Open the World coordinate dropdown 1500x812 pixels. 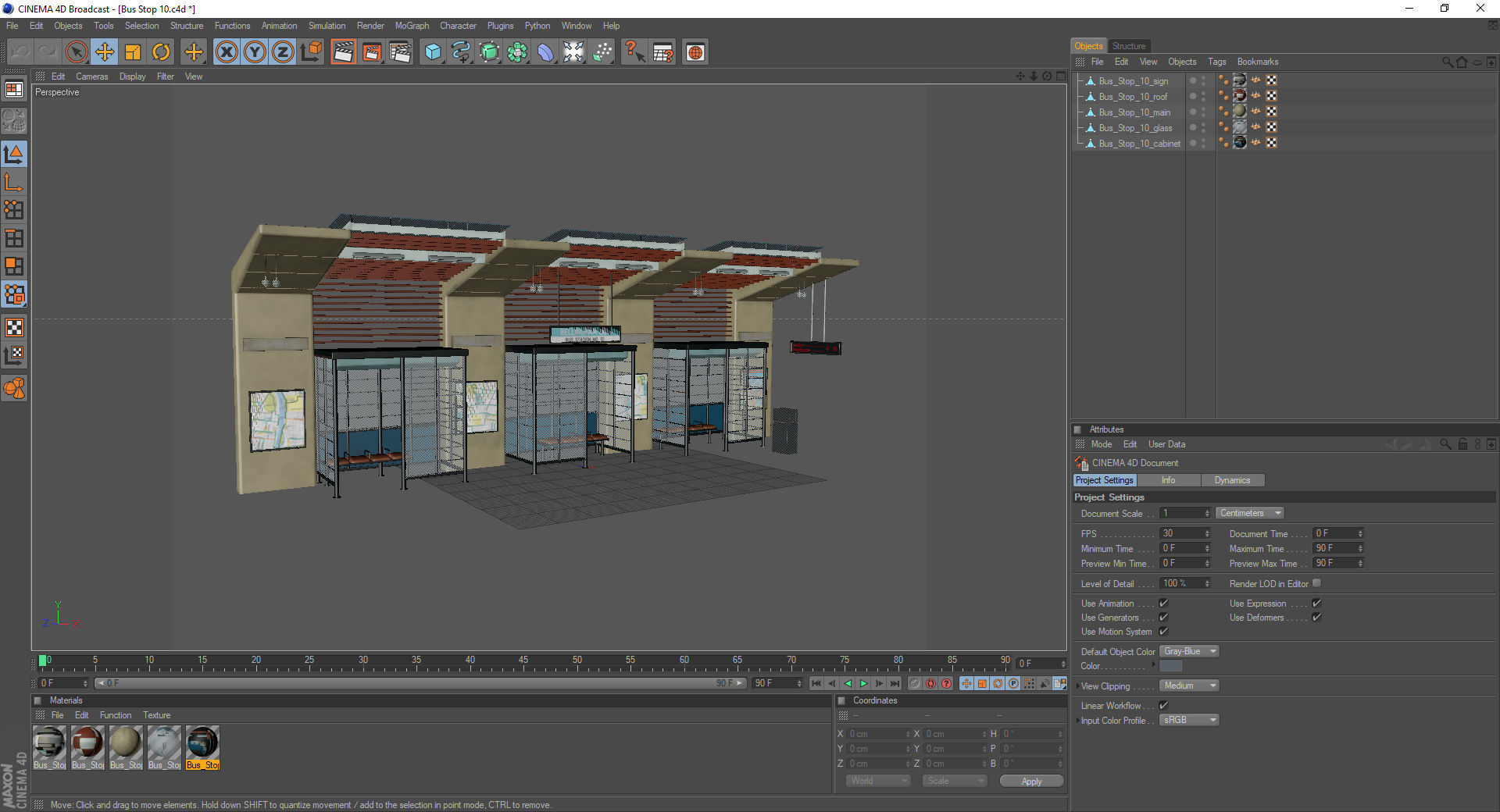click(x=878, y=781)
